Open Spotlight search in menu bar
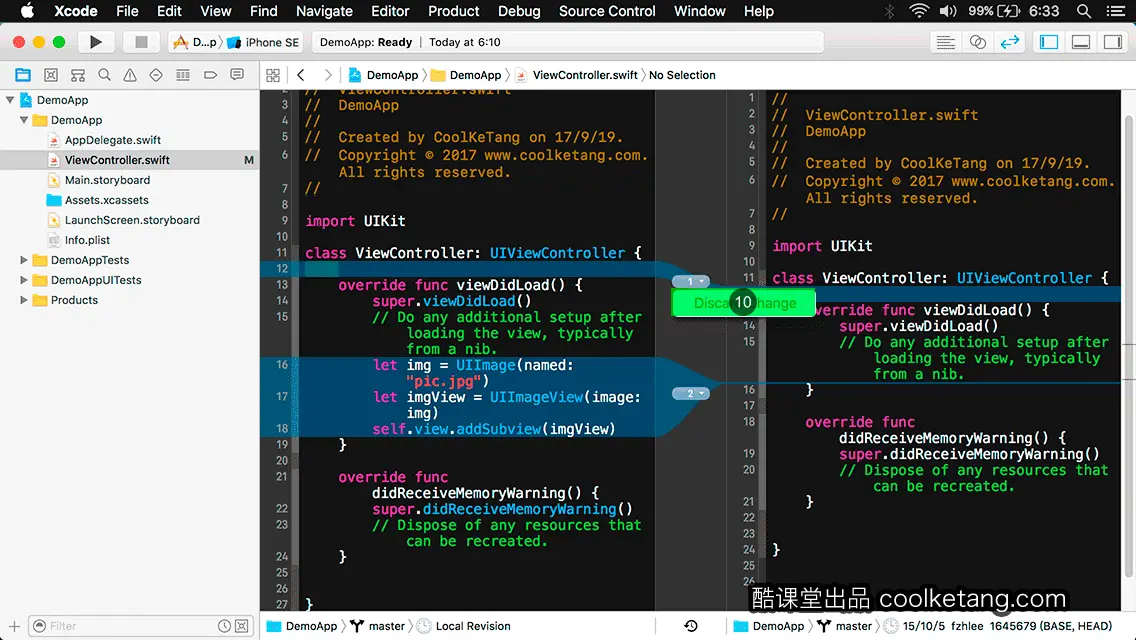Viewport: 1136px width, 640px height. click(1084, 11)
